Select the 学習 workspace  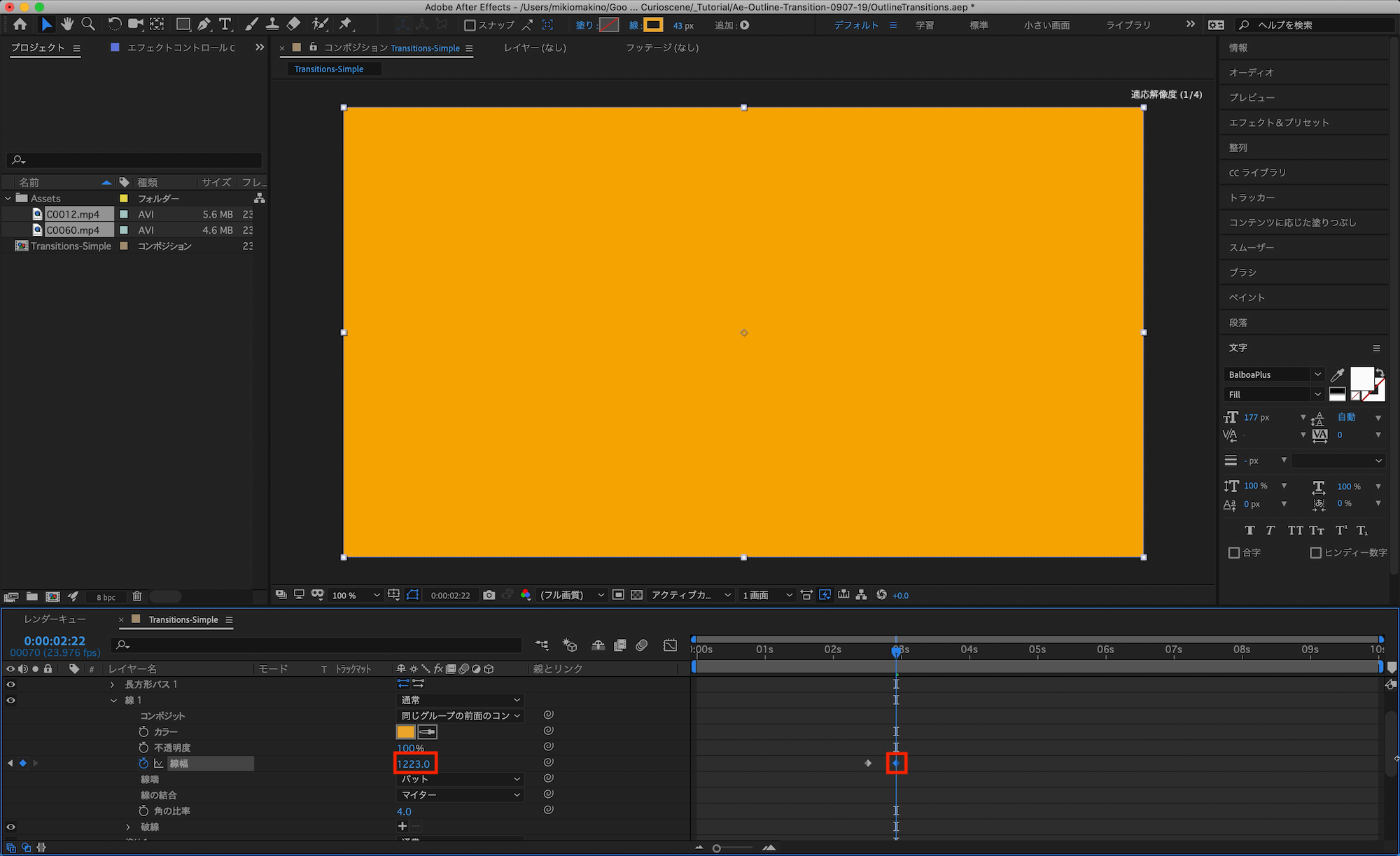pos(925,25)
